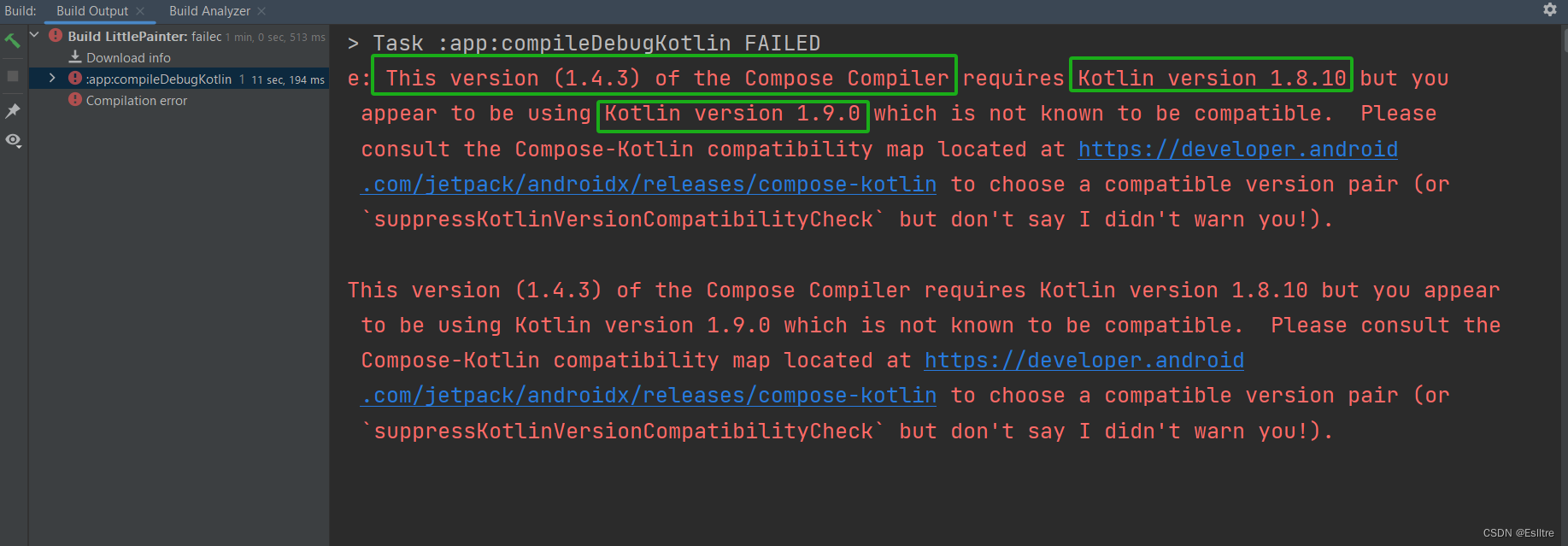Open Build Output settings via gear icon
Viewport: 1568px width, 546px height.
(x=1549, y=9)
